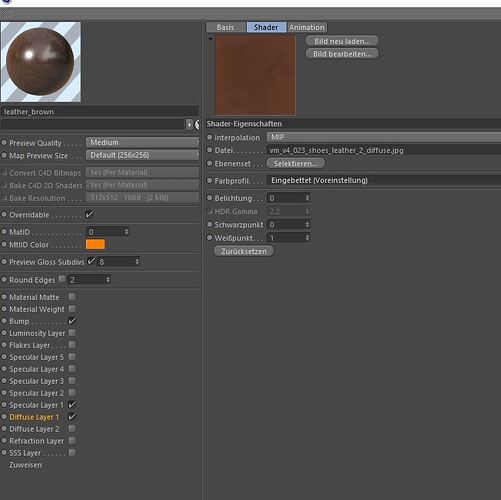Open the Preview Quality dropdown
501x500 pixels.
(143, 143)
